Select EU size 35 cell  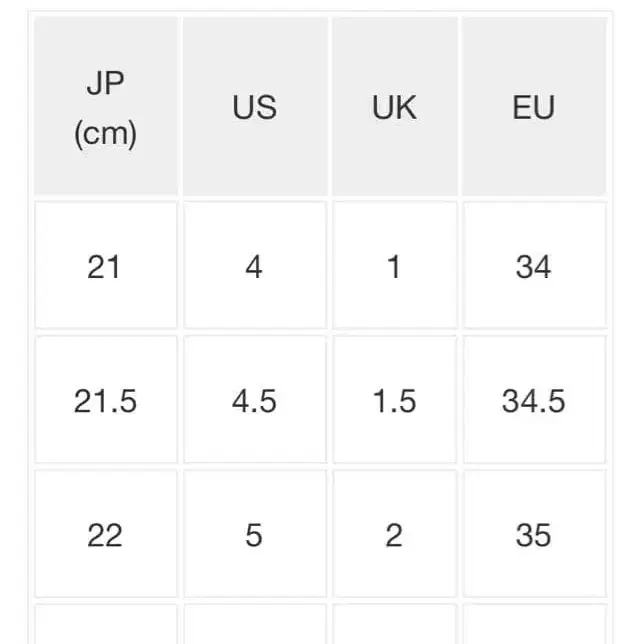click(x=533, y=534)
